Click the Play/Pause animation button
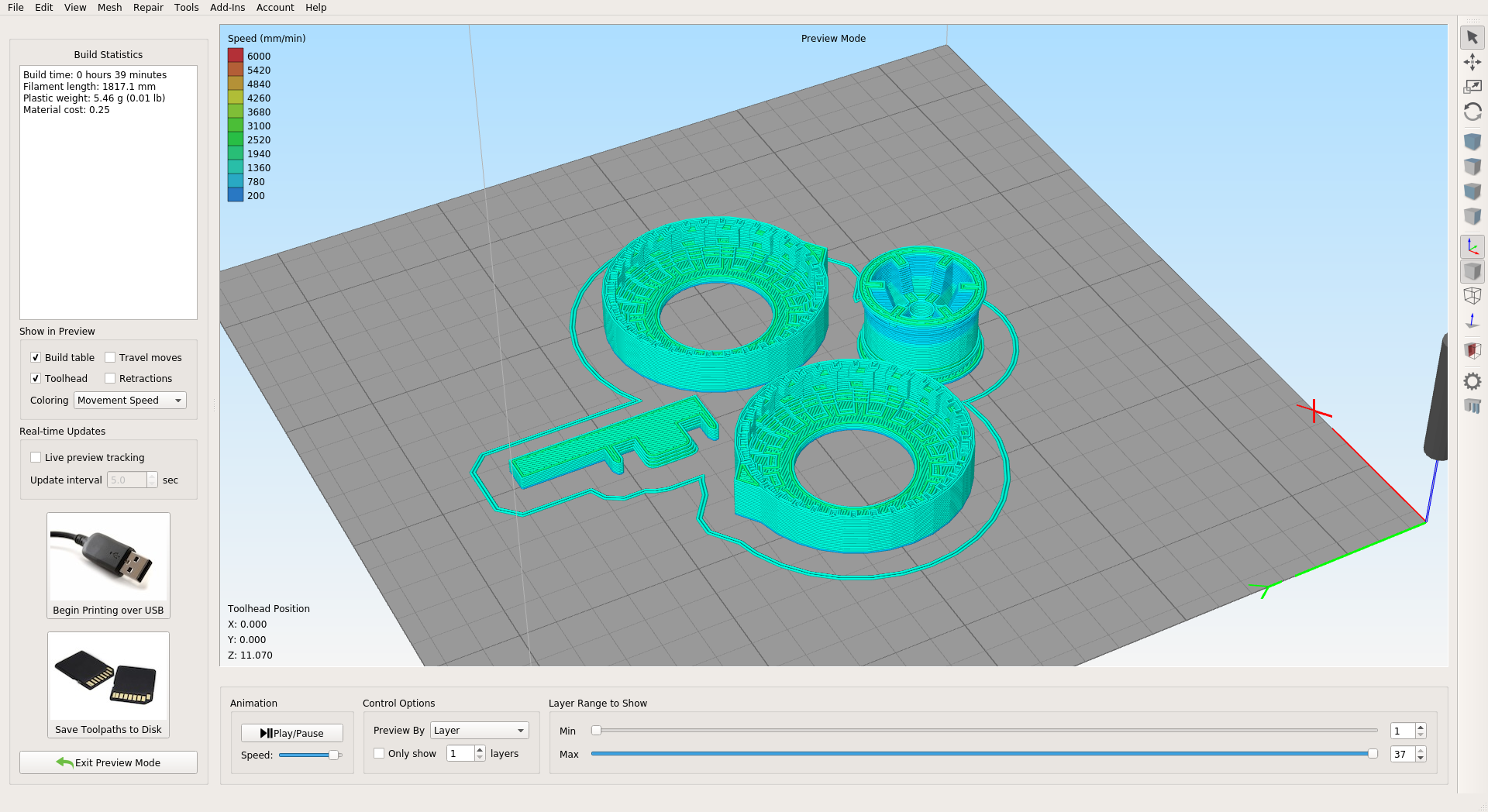 coord(292,733)
